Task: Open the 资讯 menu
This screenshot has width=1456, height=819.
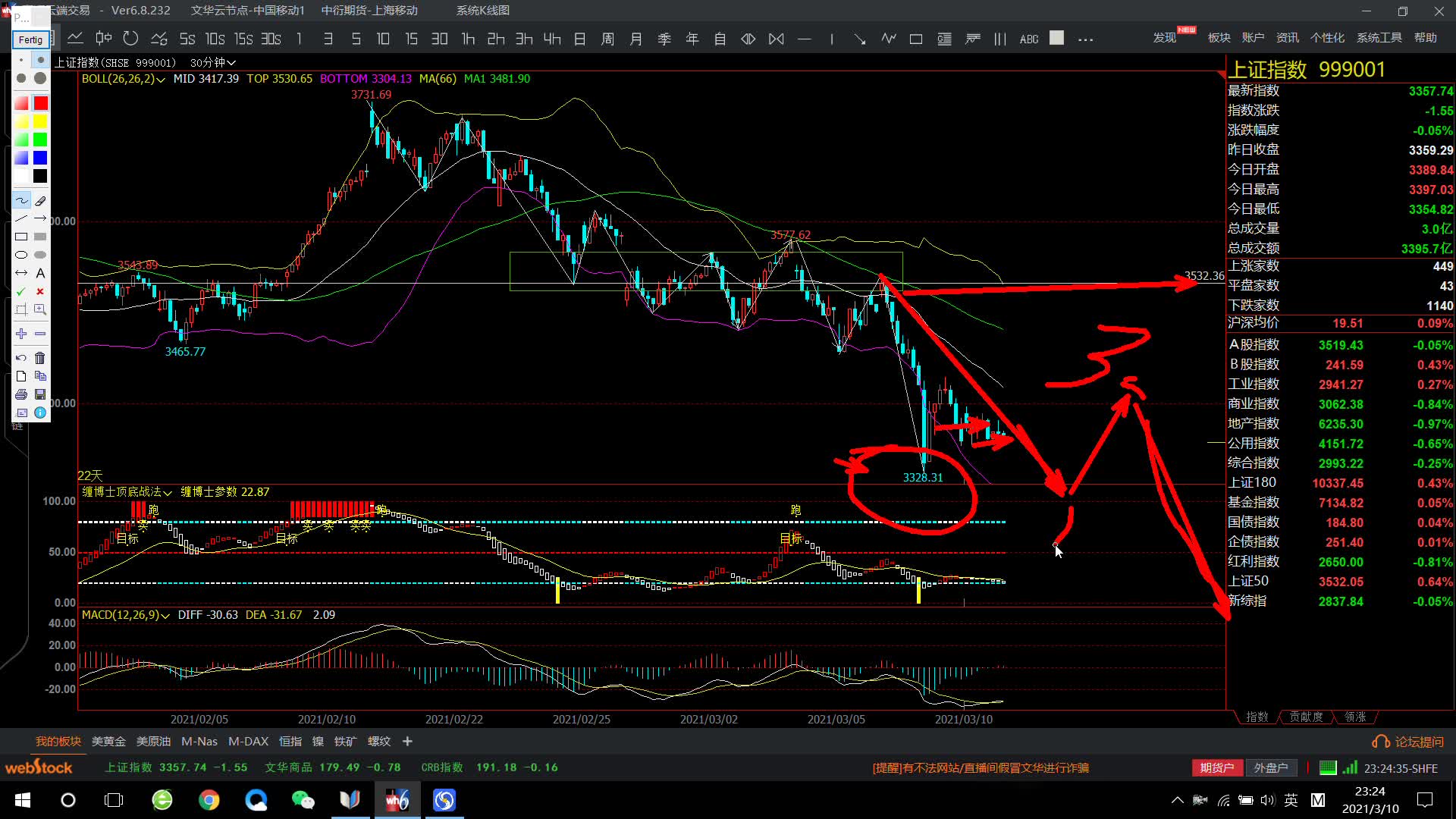Action: pos(1288,37)
